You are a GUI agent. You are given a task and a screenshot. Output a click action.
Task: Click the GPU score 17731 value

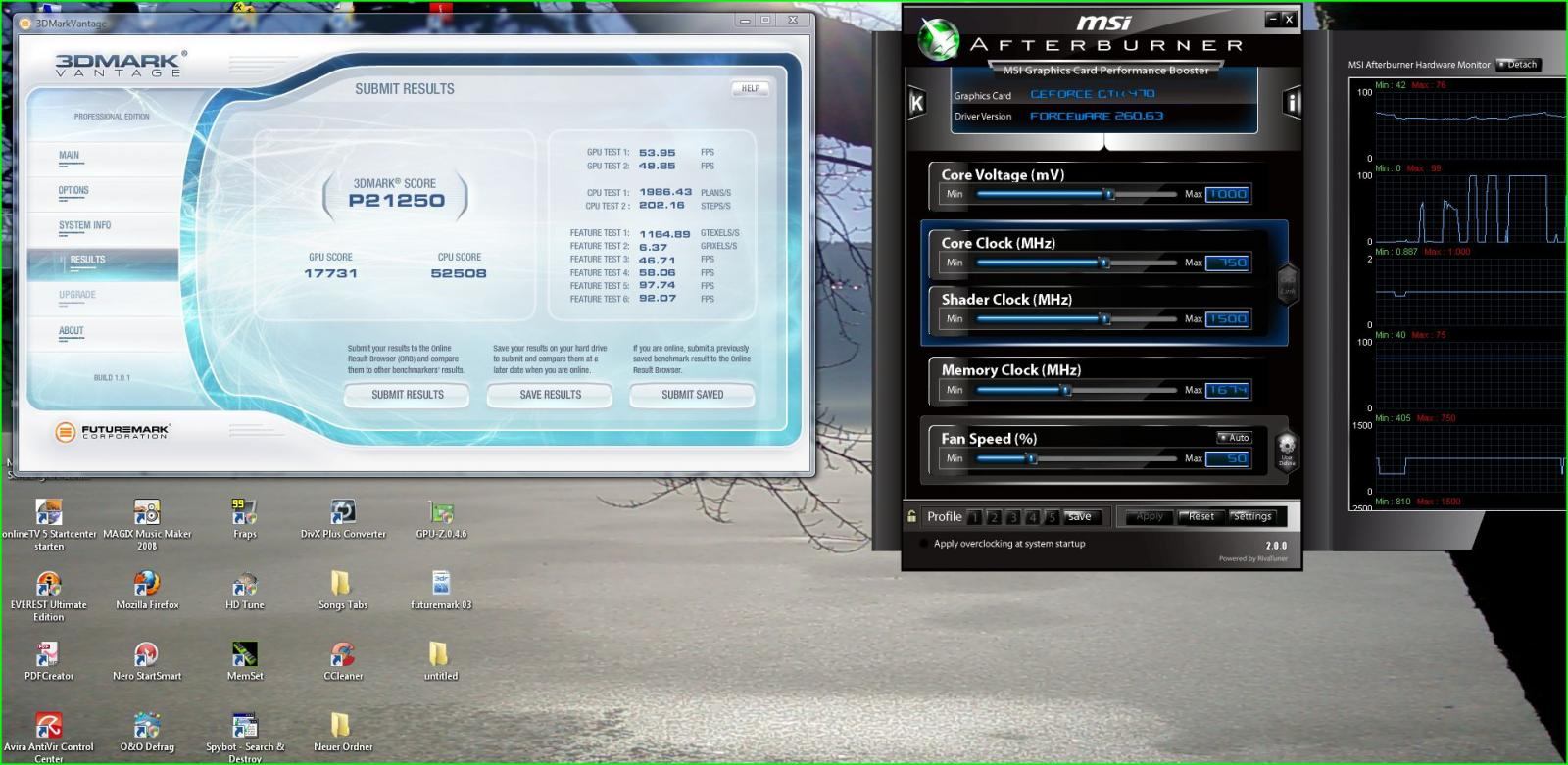330,273
